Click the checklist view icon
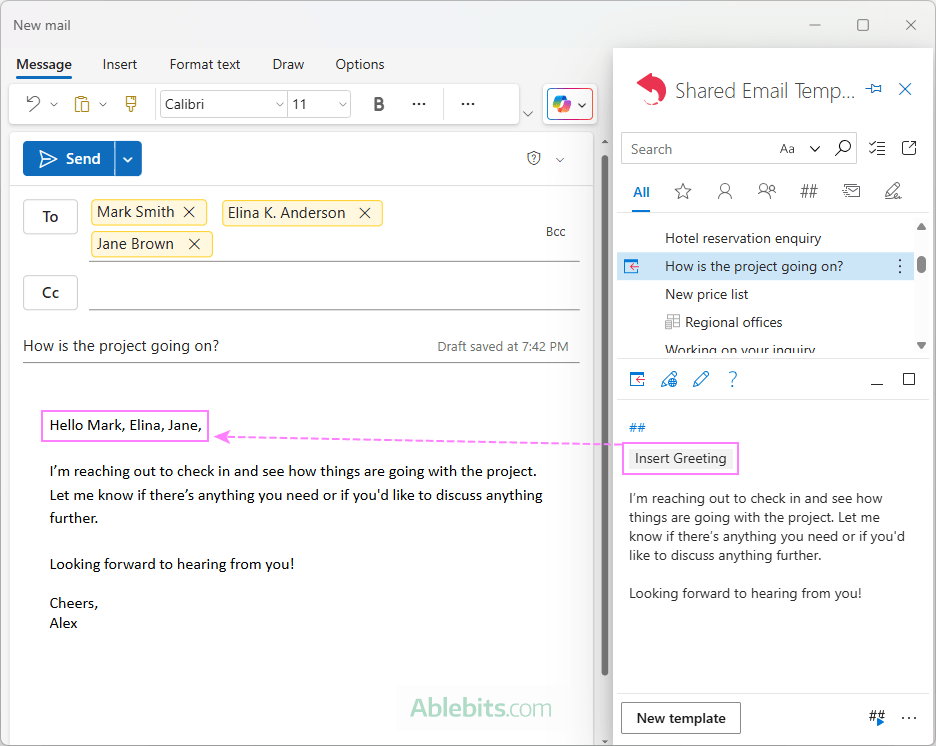Screen dimensions: 936x746 click(x=876, y=148)
